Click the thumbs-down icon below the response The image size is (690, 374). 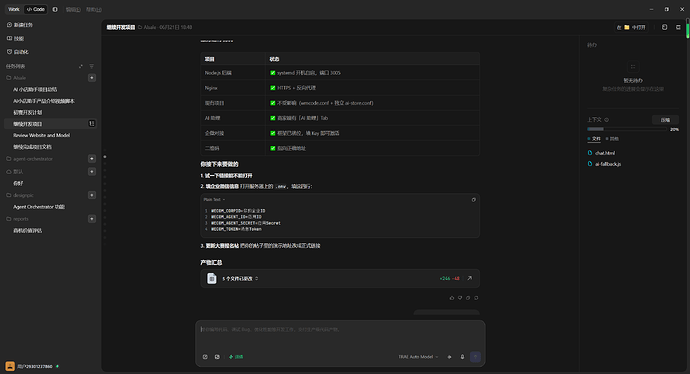pos(460,298)
